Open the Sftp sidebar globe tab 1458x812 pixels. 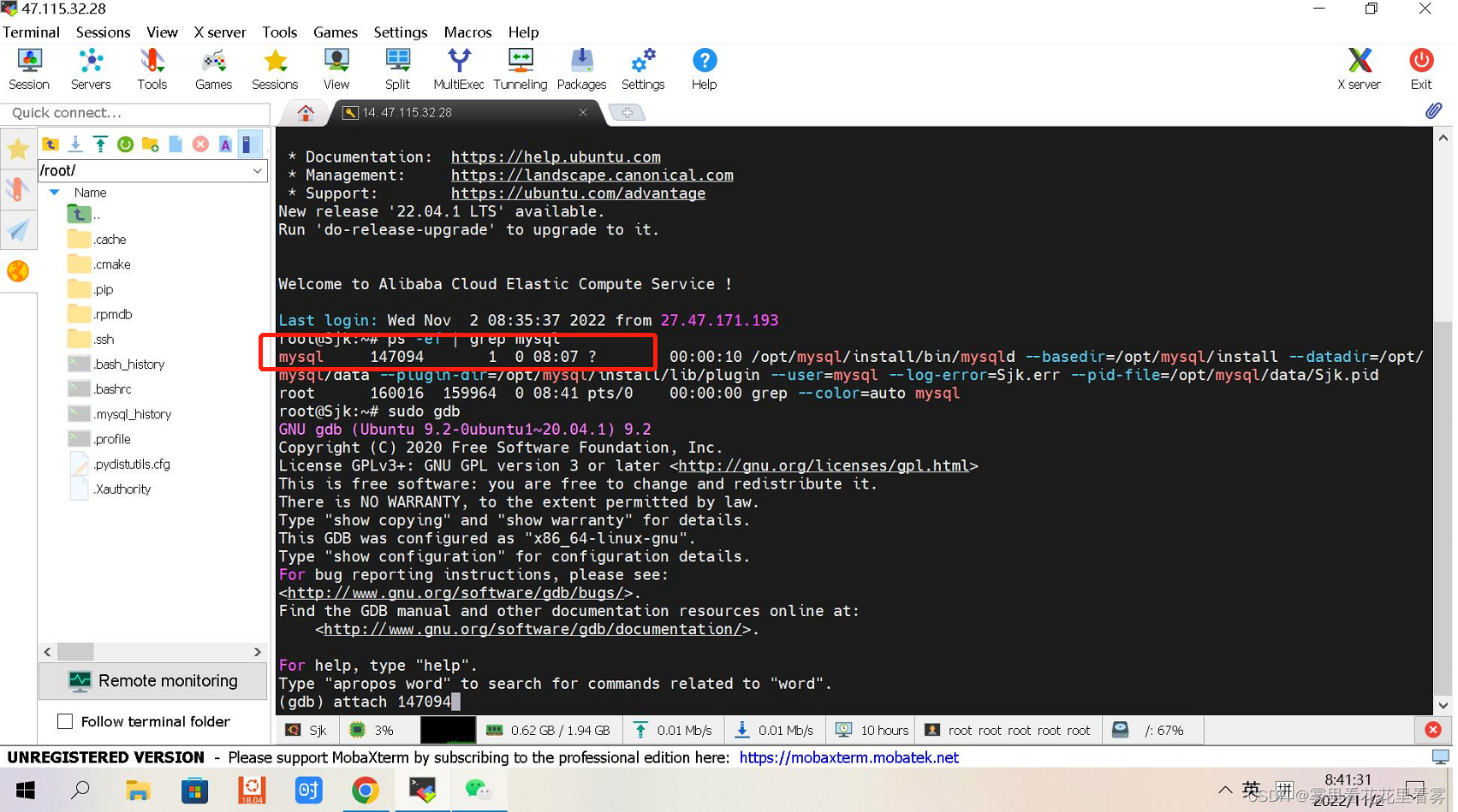(18, 271)
